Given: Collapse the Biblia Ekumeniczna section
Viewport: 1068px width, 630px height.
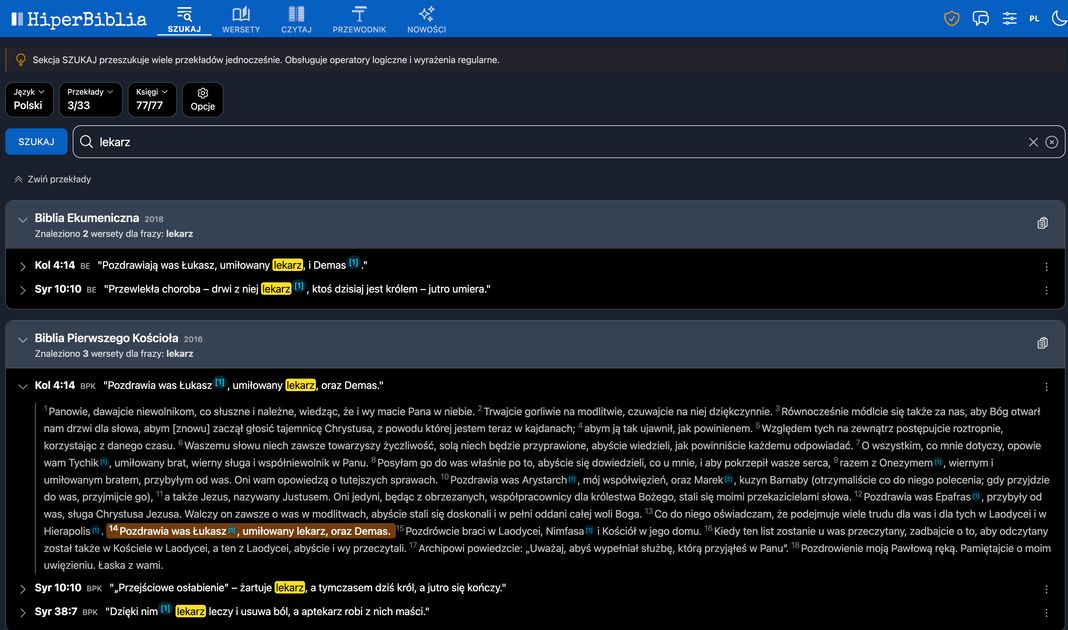Looking at the screenshot, I should (22, 221).
